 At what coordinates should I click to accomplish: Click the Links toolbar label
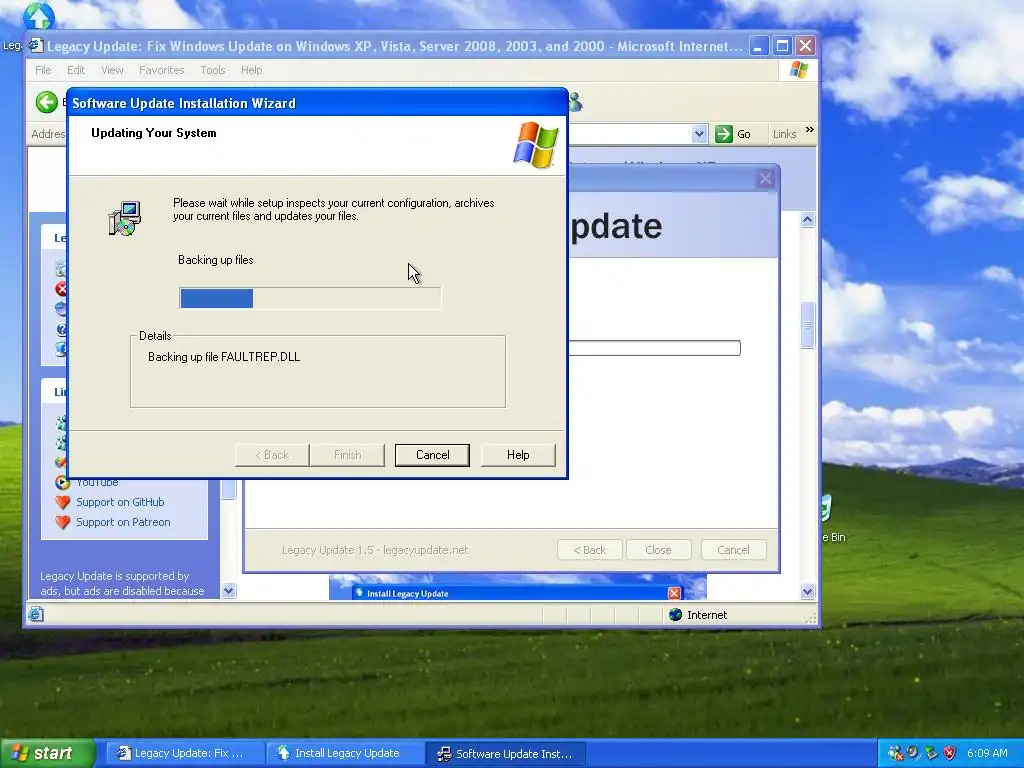[x=784, y=134]
